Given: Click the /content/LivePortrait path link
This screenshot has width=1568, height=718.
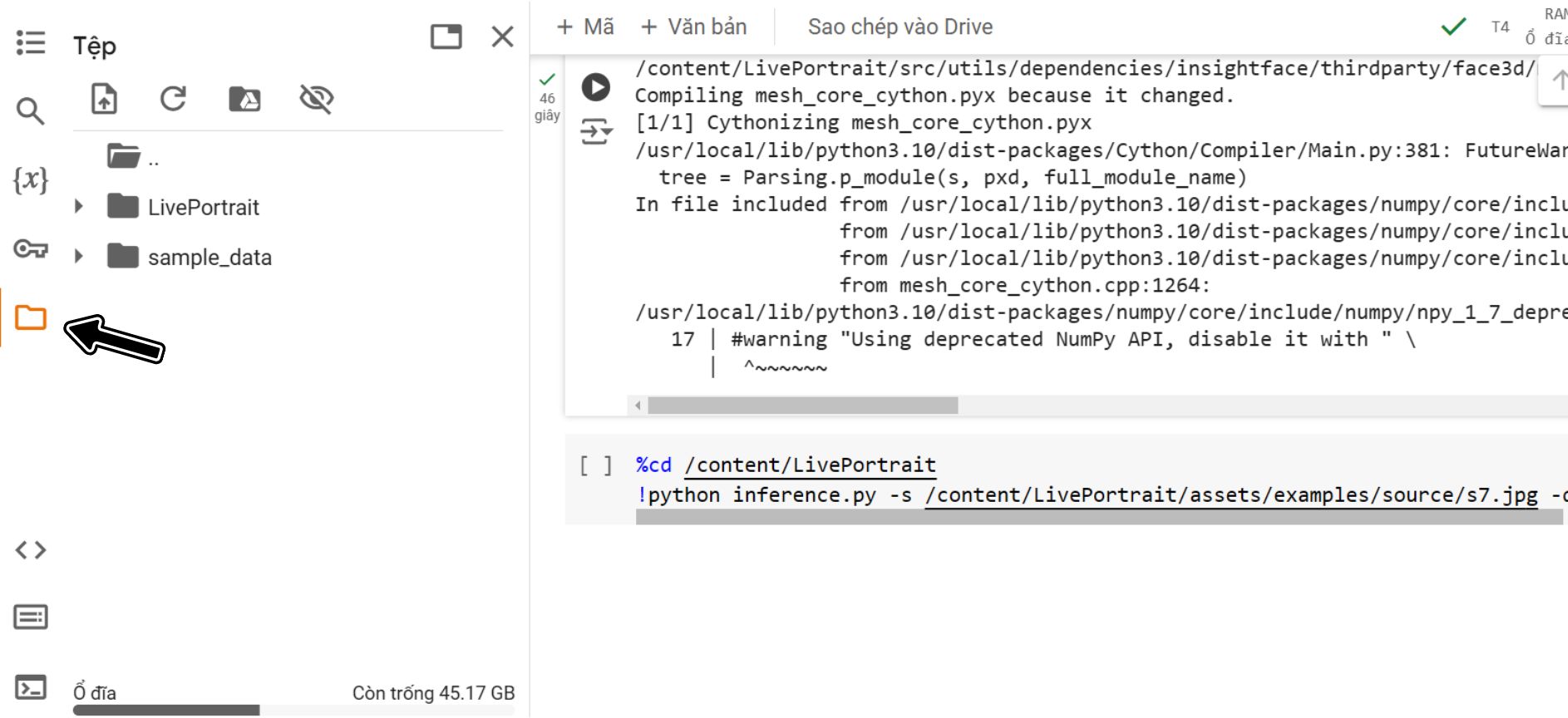Looking at the screenshot, I should 811,465.
